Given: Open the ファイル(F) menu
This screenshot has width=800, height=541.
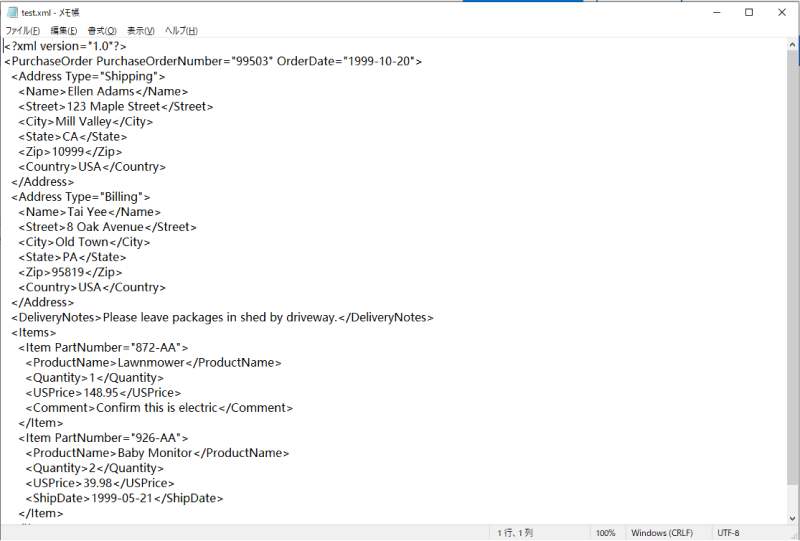Looking at the screenshot, I should pyautogui.click(x=22, y=31).
